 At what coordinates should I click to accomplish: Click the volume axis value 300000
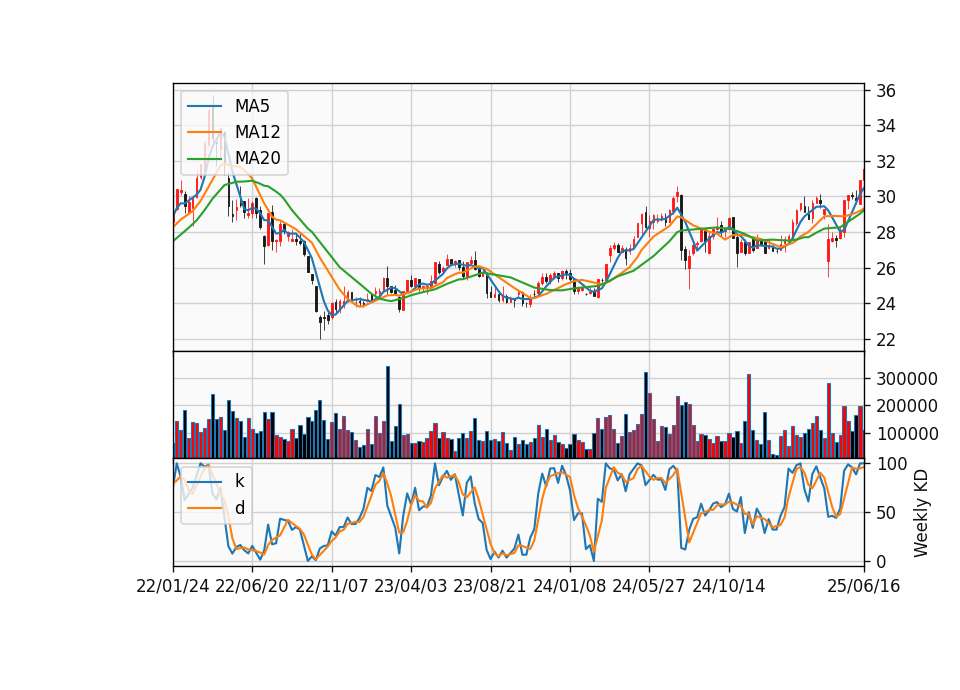tap(907, 379)
